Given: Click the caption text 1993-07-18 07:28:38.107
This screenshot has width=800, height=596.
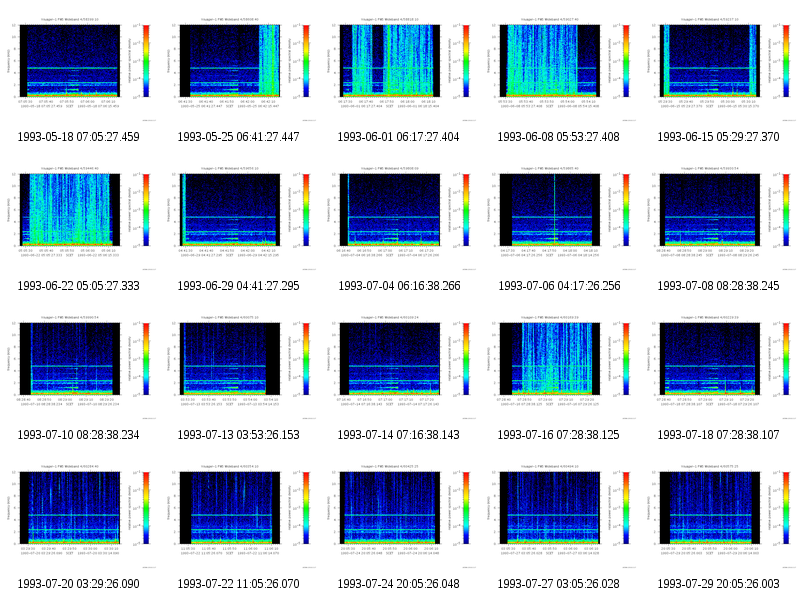Looking at the screenshot, I should point(718,435).
